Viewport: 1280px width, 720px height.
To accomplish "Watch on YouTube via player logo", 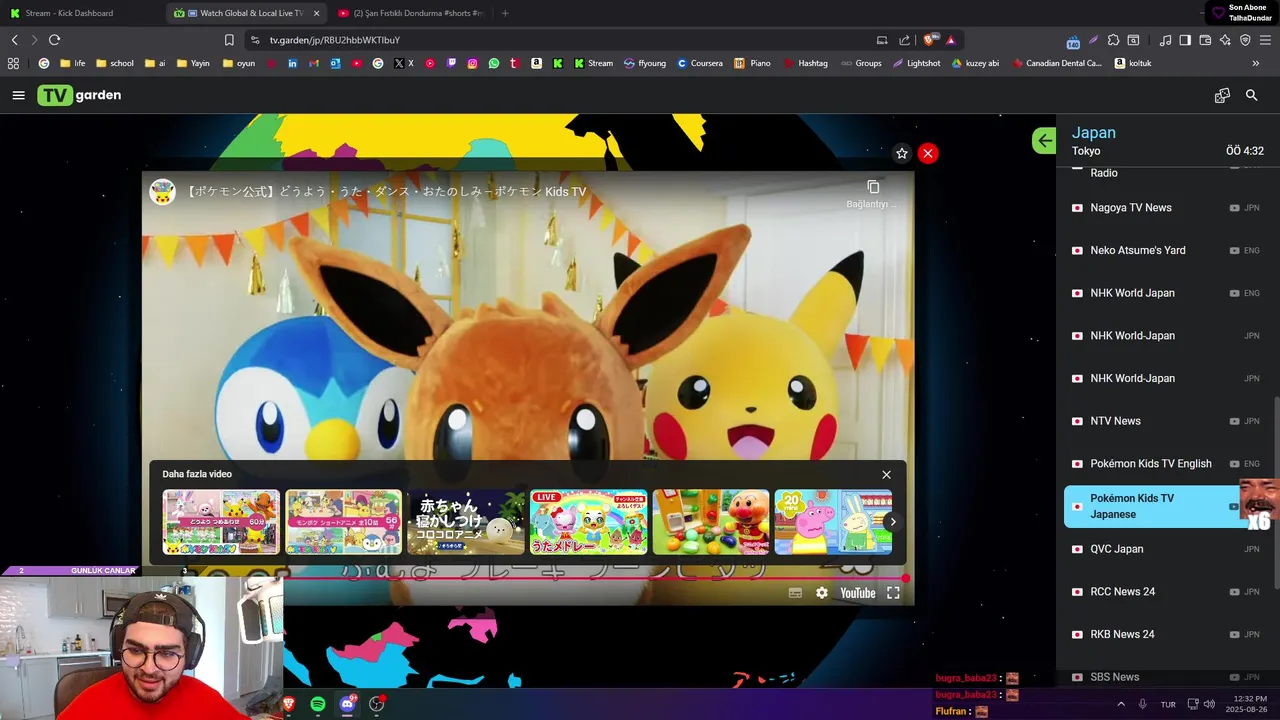I will pyautogui.click(x=857, y=593).
